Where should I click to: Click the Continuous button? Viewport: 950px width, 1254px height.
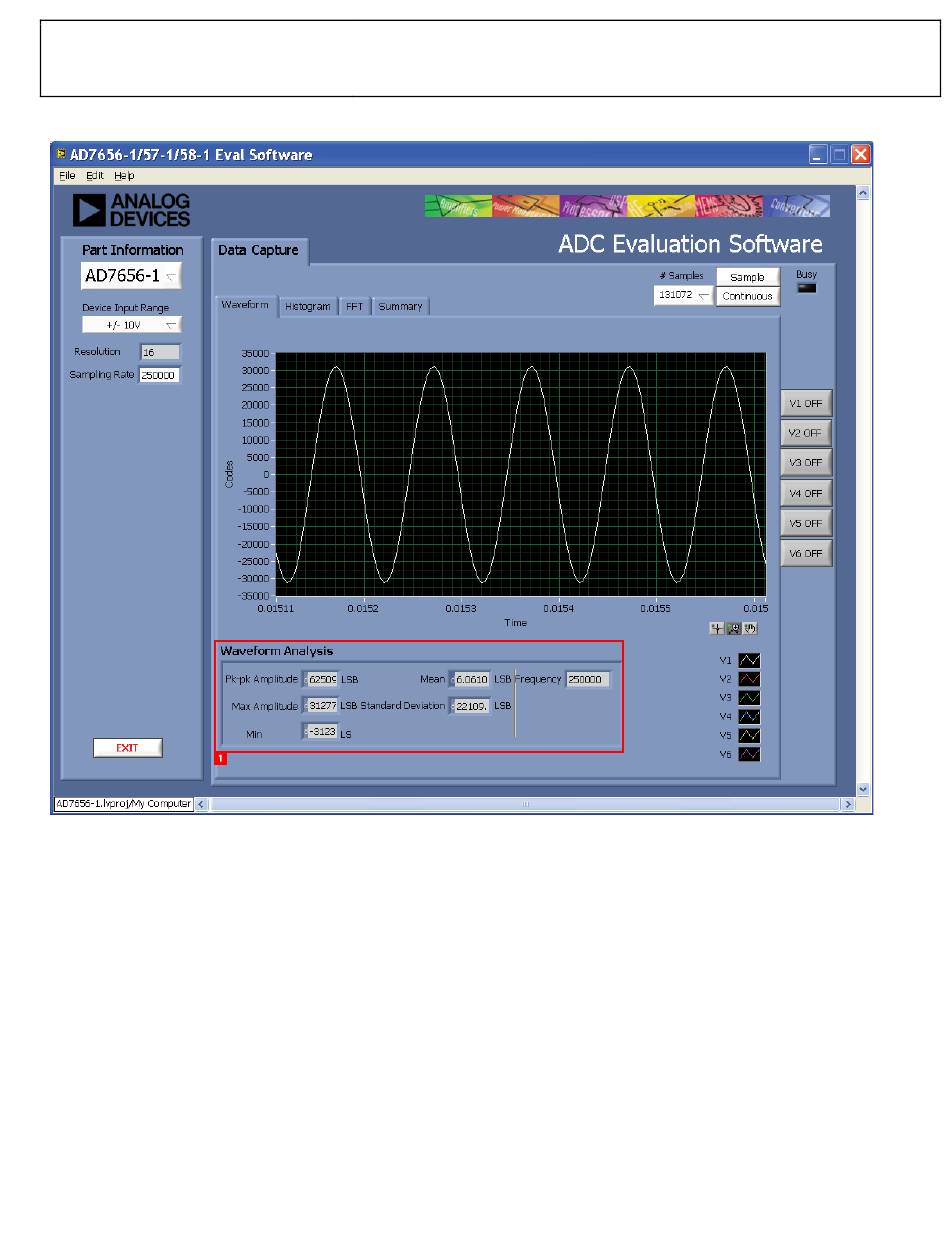click(x=747, y=296)
